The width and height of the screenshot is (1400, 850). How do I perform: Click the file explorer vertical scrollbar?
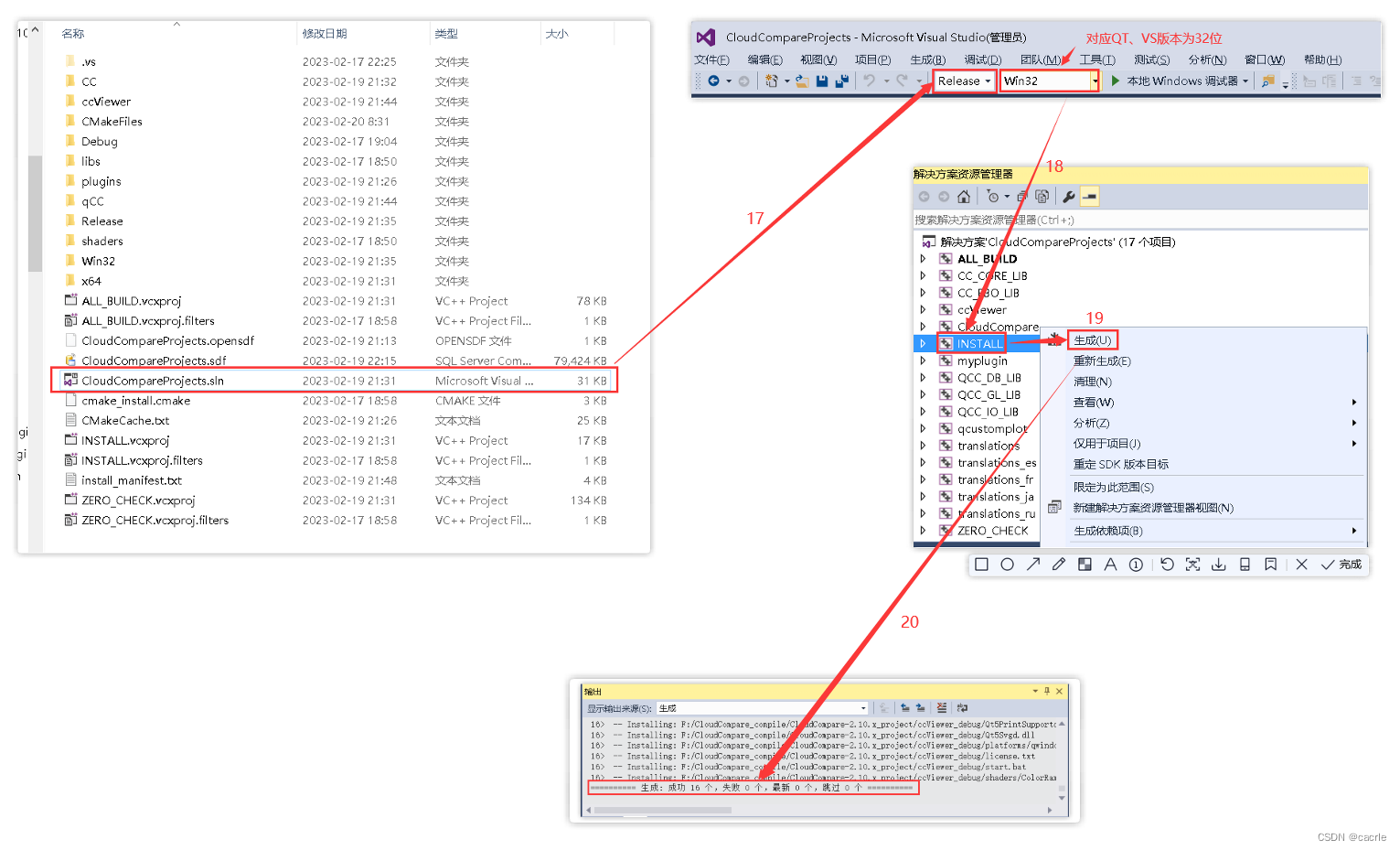35,213
